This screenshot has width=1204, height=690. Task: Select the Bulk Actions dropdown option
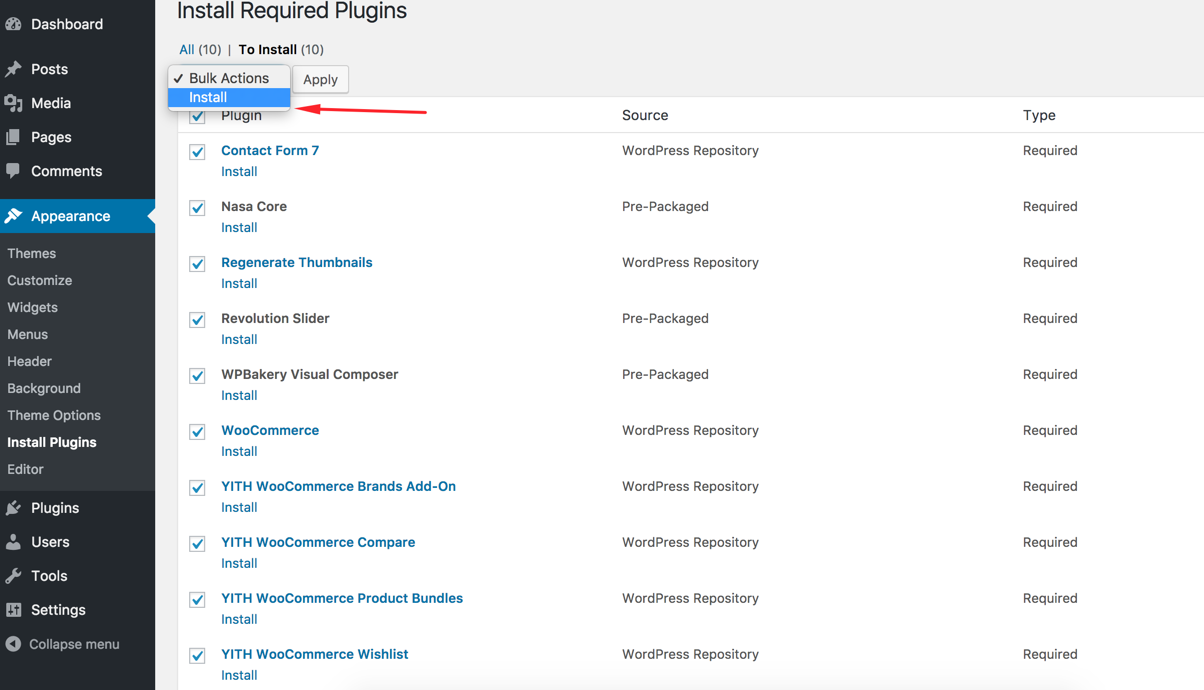point(229,78)
